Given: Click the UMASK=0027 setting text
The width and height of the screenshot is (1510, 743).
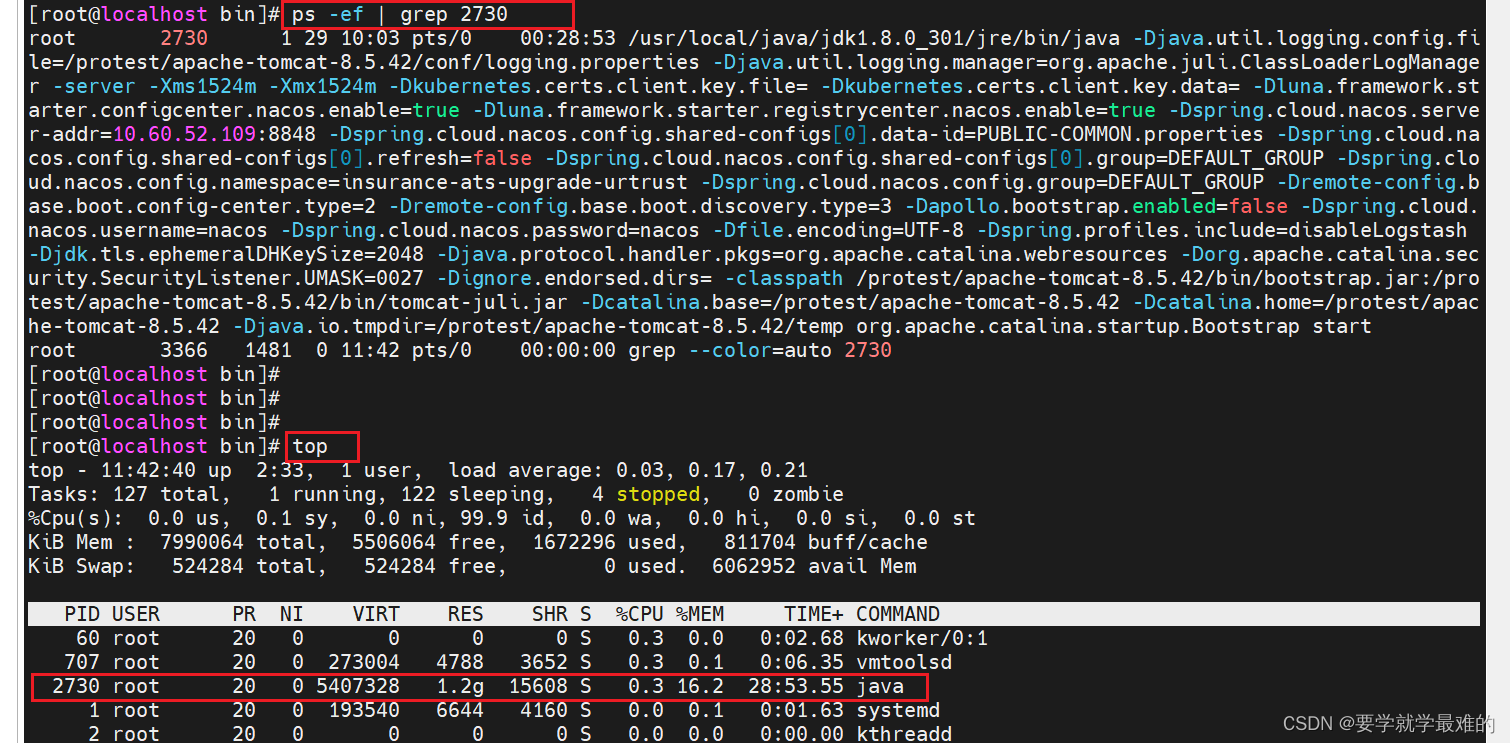Looking at the screenshot, I should coord(364,279).
